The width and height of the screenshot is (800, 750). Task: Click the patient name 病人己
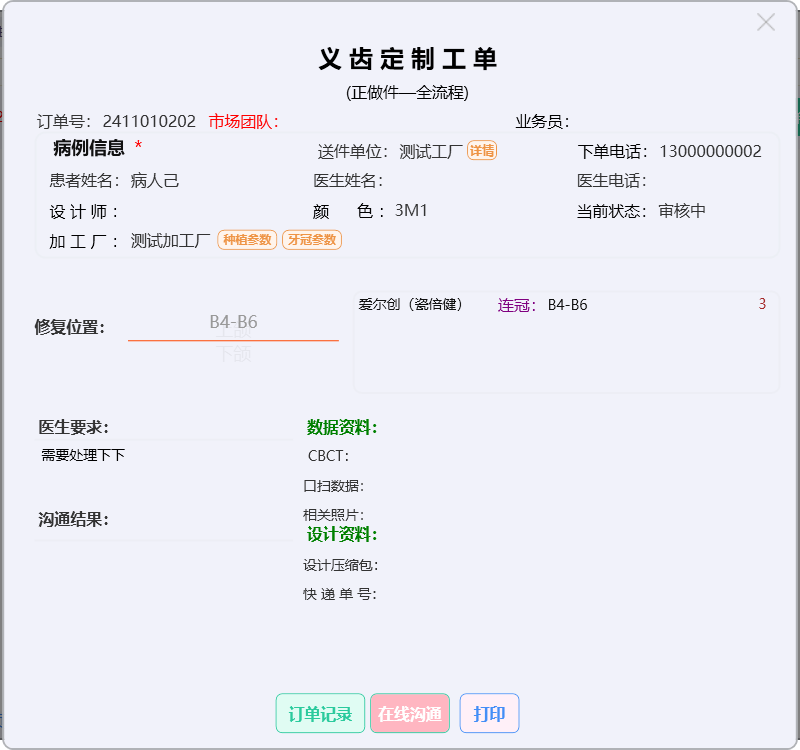point(155,181)
